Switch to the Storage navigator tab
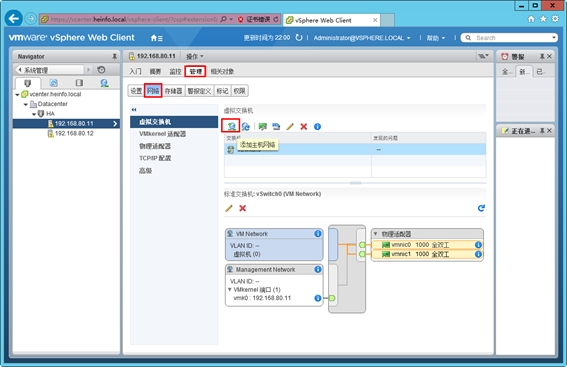Viewport: 567px width, 367px height. pyautogui.click(x=79, y=83)
